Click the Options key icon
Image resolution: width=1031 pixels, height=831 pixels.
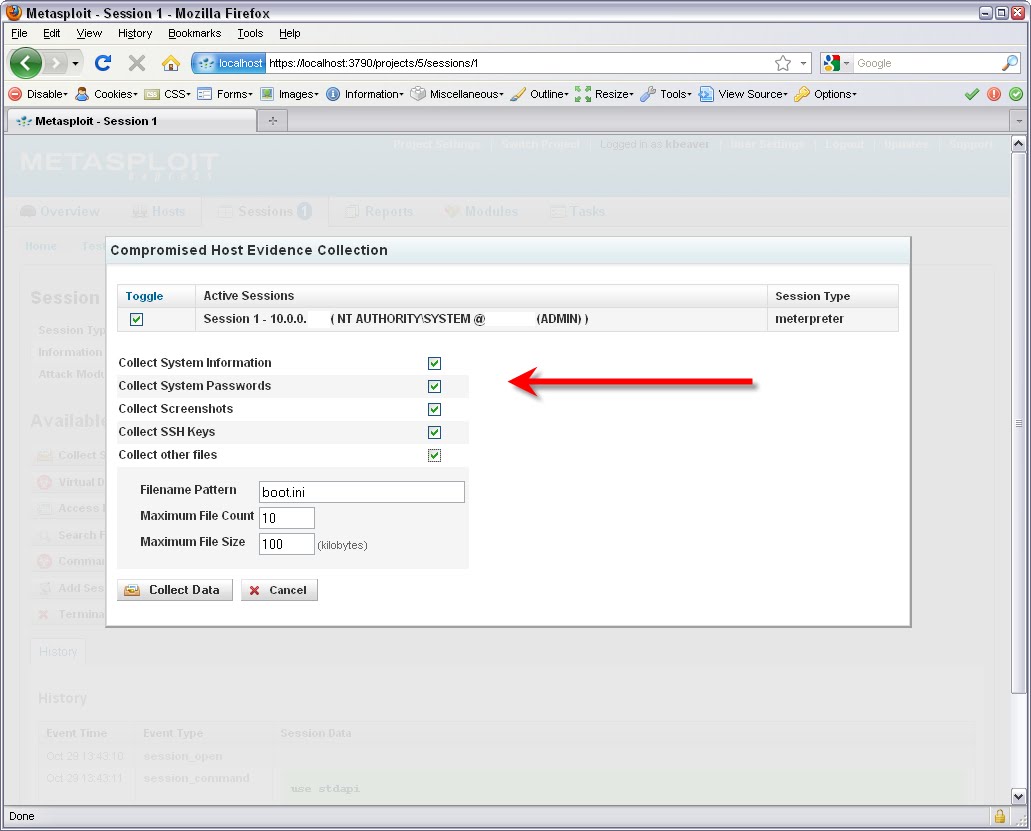pos(802,94)
